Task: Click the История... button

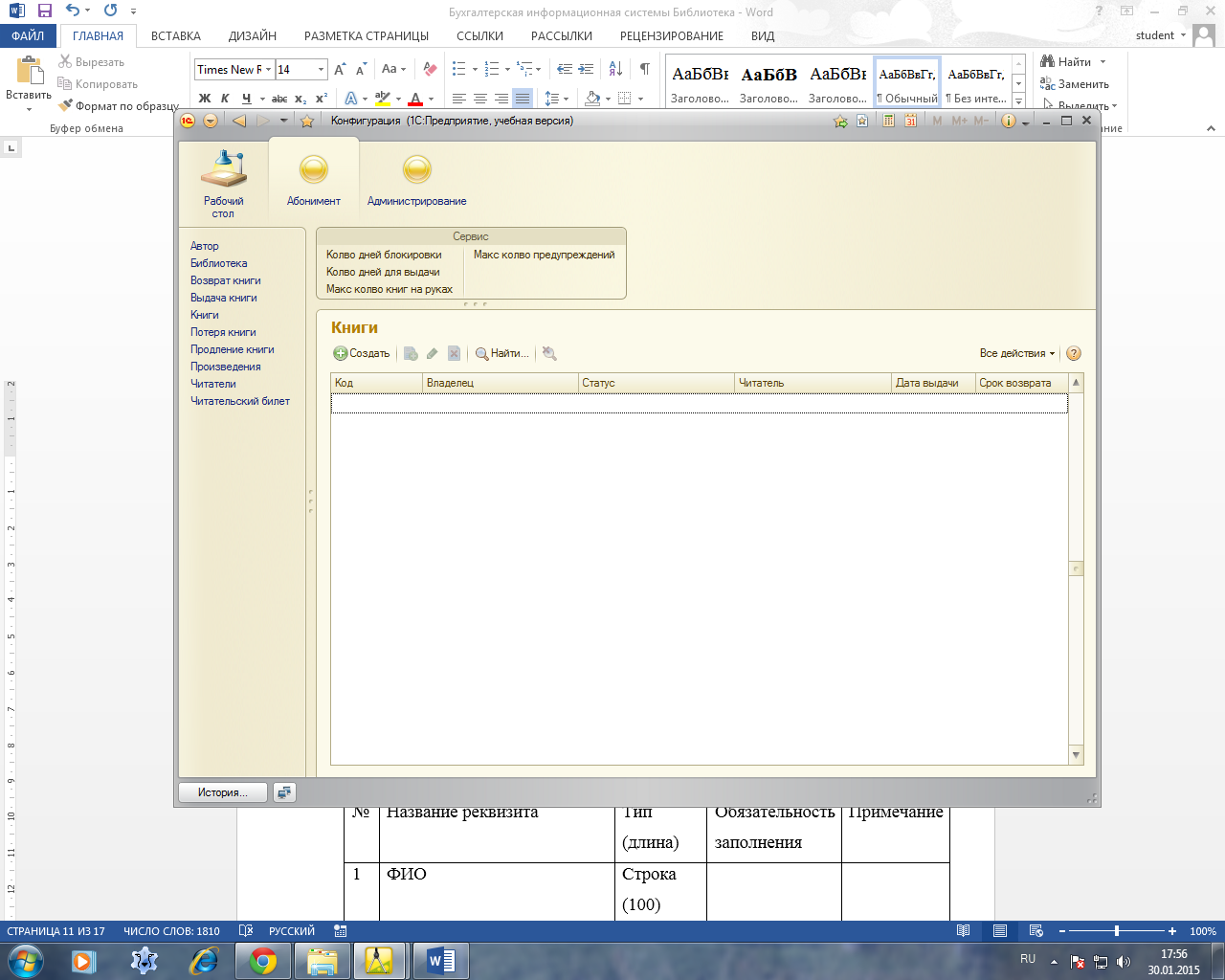Action: click(x=223, y=792)
